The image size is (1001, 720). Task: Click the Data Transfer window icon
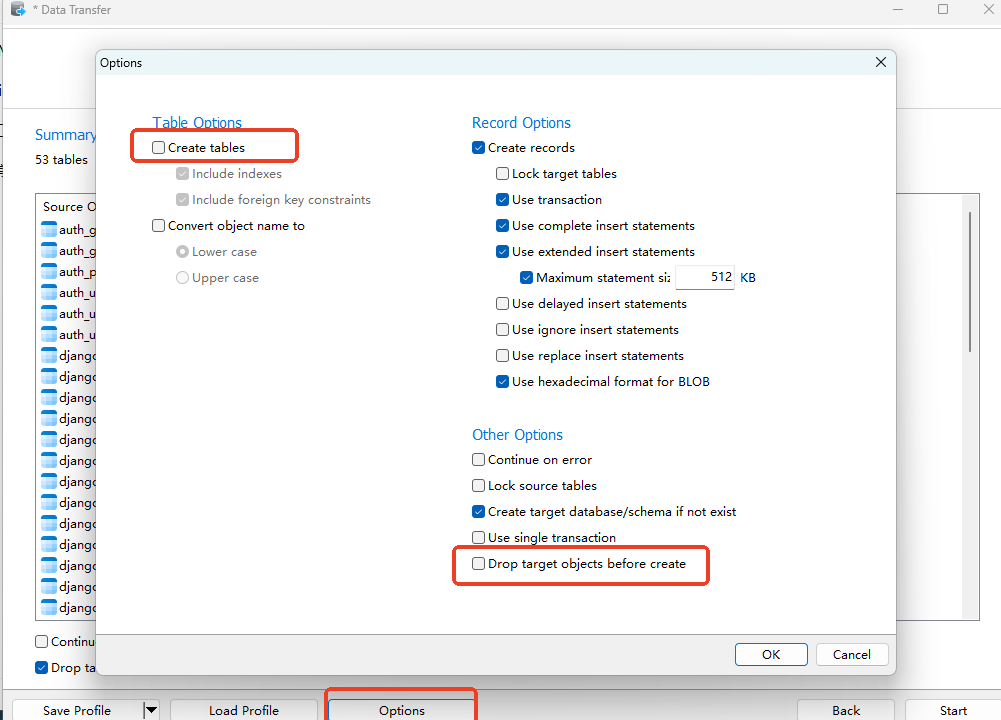(x=18, y=10)
